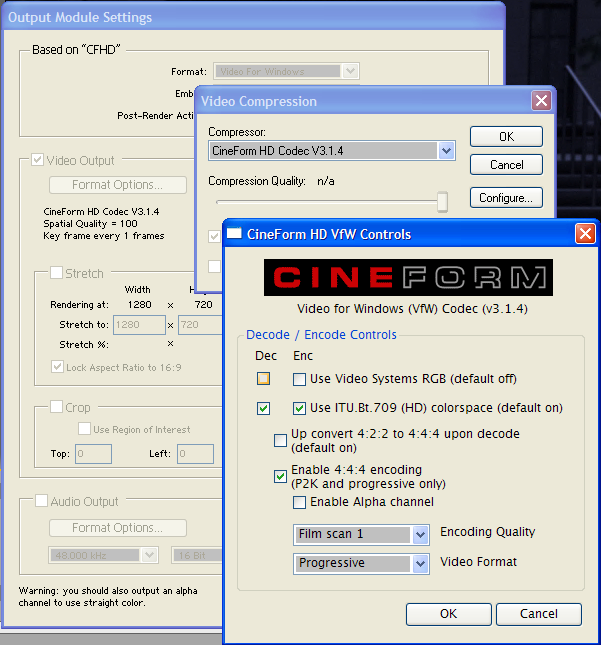601x645 pixels.
Task: Click the Compression Quality slider handle
Action: click(x=442, y=202)
